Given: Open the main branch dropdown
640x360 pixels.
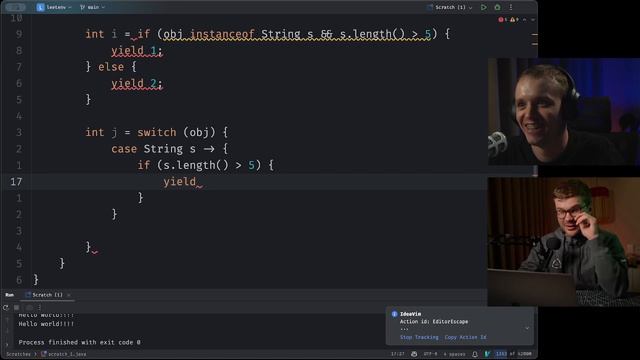Looking at the screenshot, I should [93, 7].
